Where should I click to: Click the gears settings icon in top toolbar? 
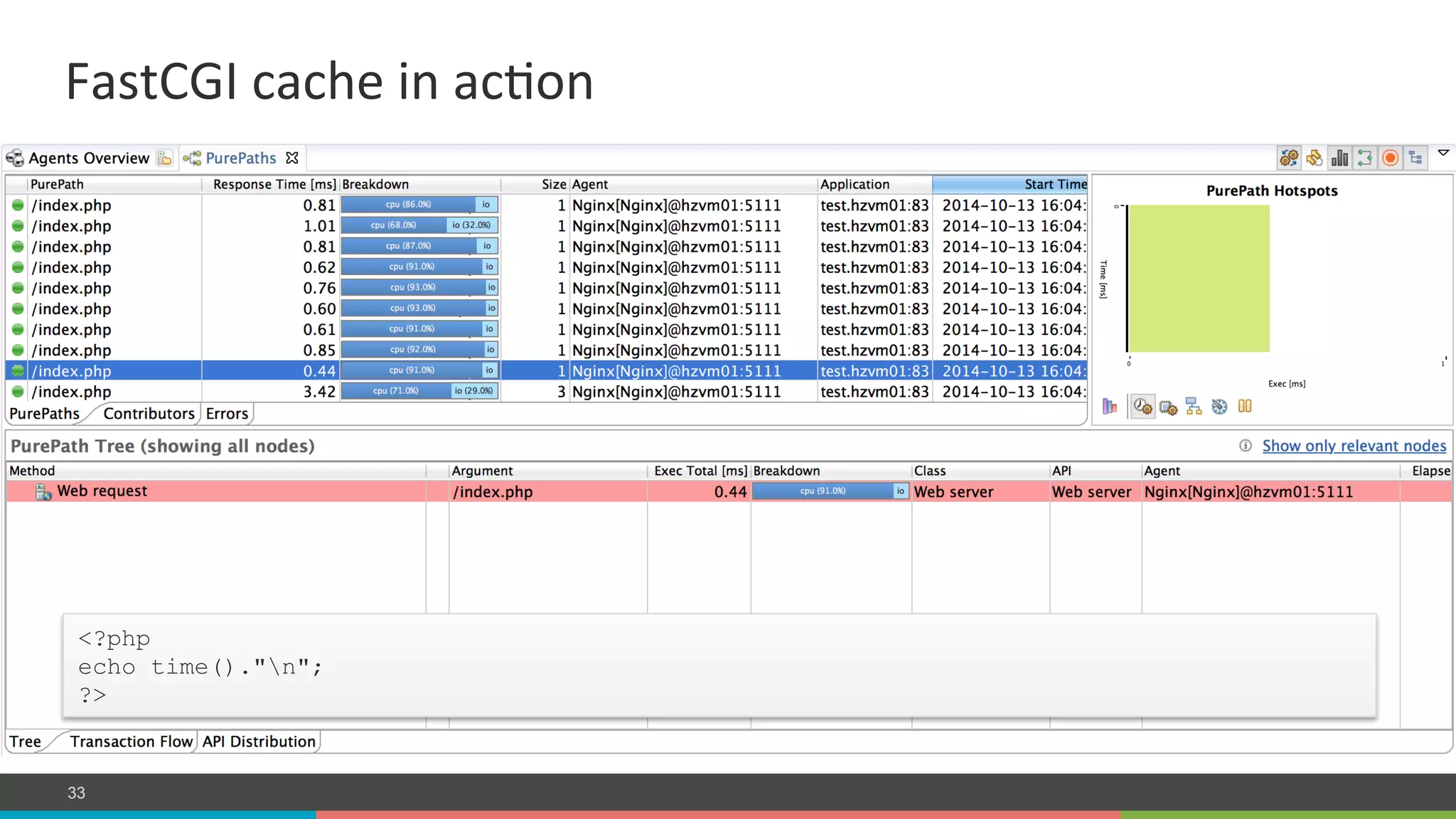point(1289,158)
